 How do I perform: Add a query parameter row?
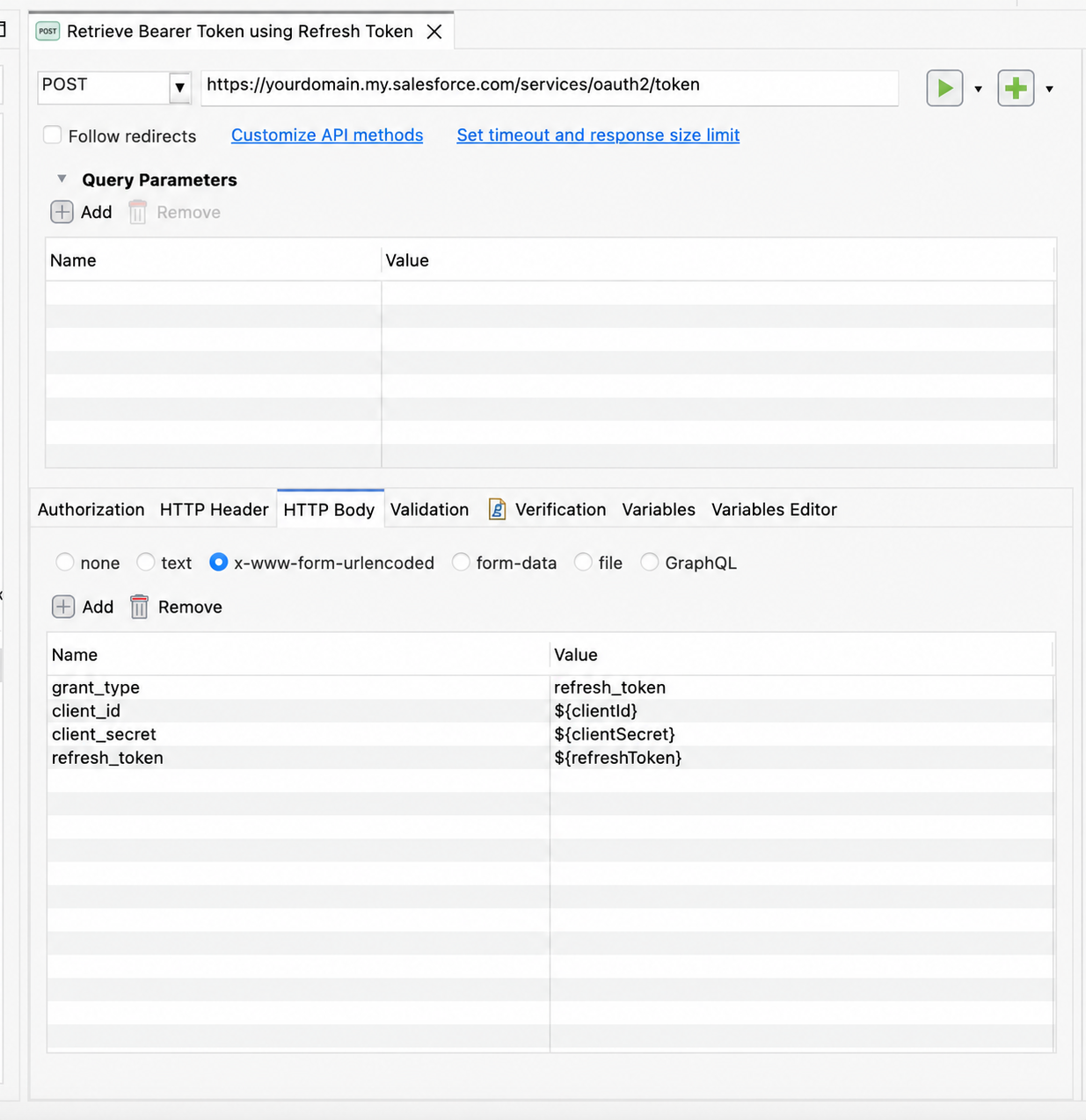(82, 212)
